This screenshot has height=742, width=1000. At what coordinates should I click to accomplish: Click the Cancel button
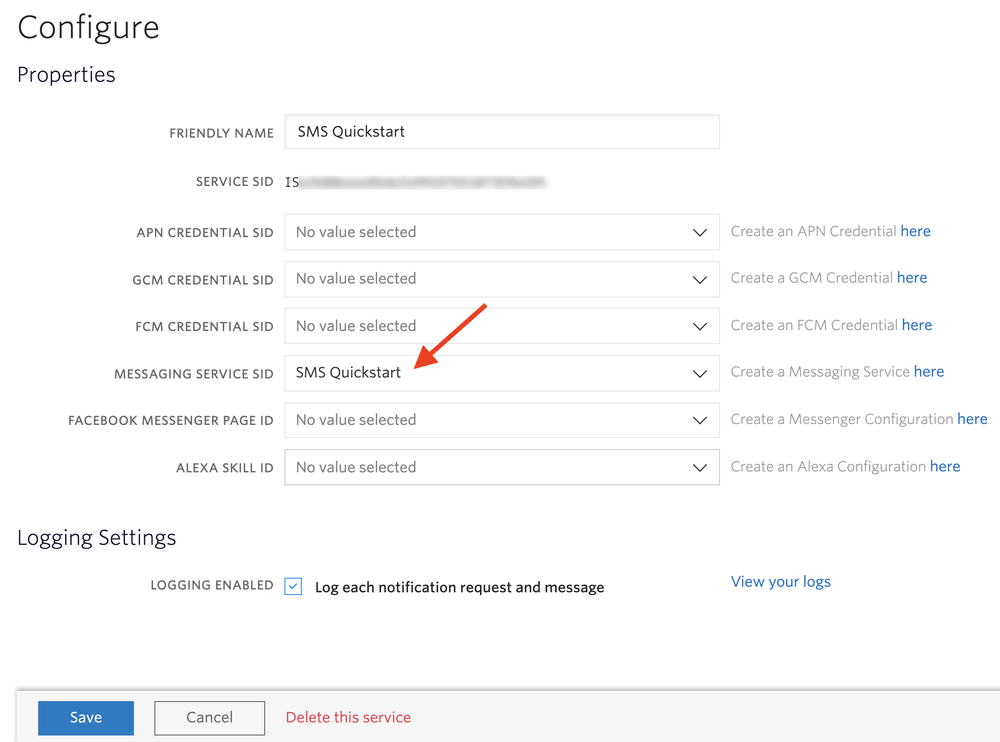(209, 717)
